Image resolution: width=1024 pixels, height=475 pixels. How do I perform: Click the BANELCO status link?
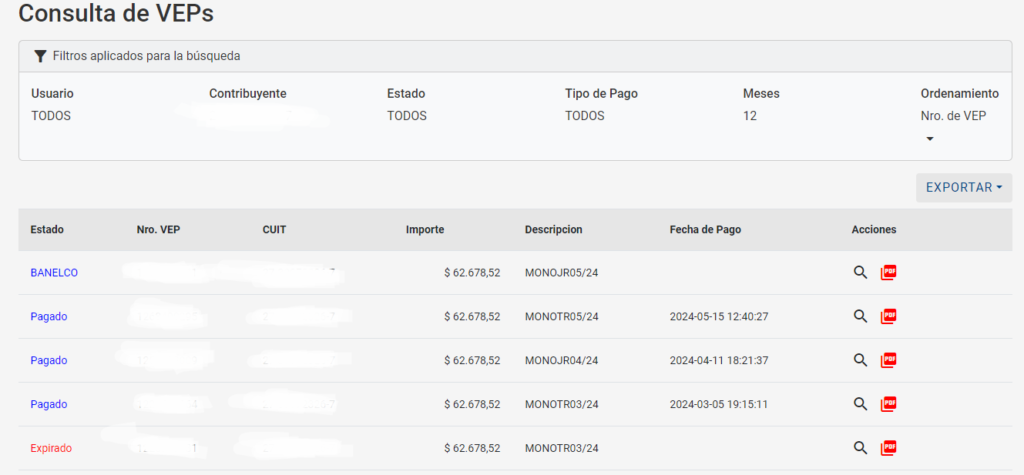54,273
